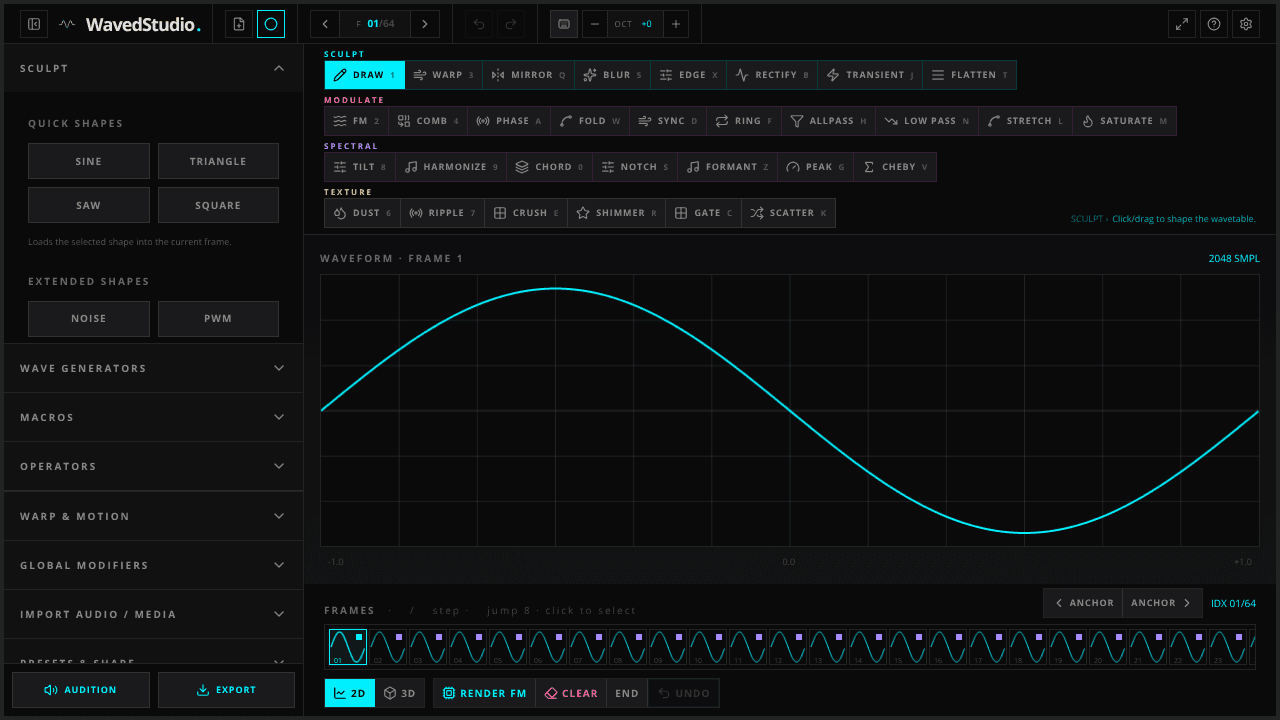Select the Stretch tool

[x=1026, y=121]
